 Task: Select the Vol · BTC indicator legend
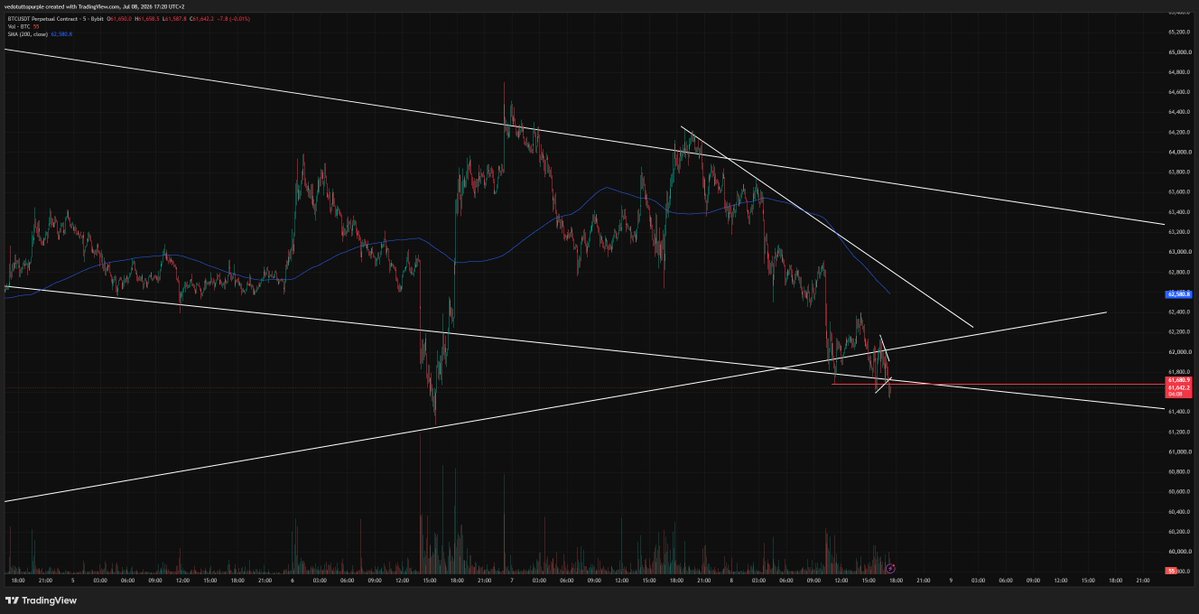22,26
